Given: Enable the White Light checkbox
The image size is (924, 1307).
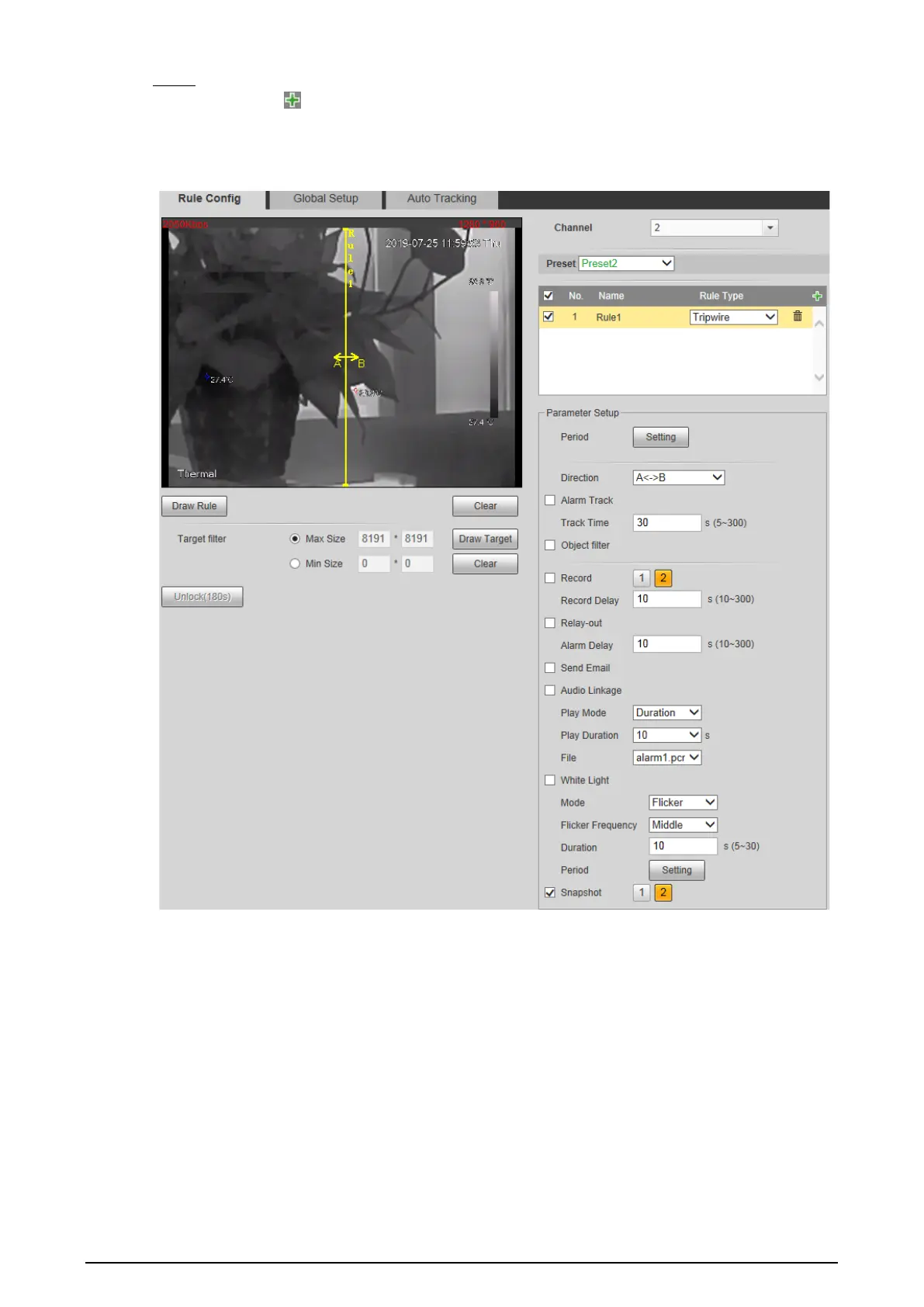Looking at the screenshot, I should point(550,781).
